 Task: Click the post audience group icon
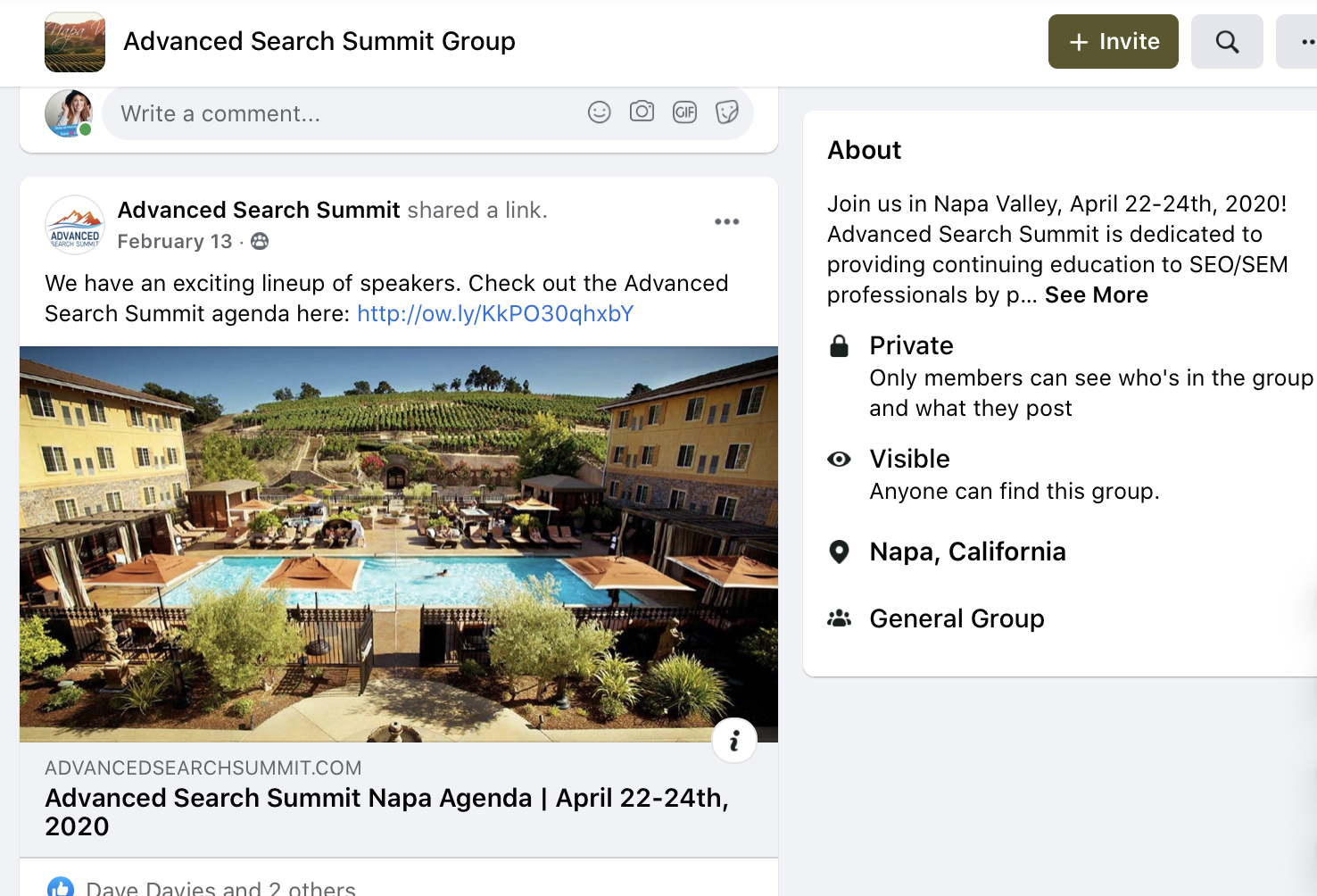click(x=260, y=241)
